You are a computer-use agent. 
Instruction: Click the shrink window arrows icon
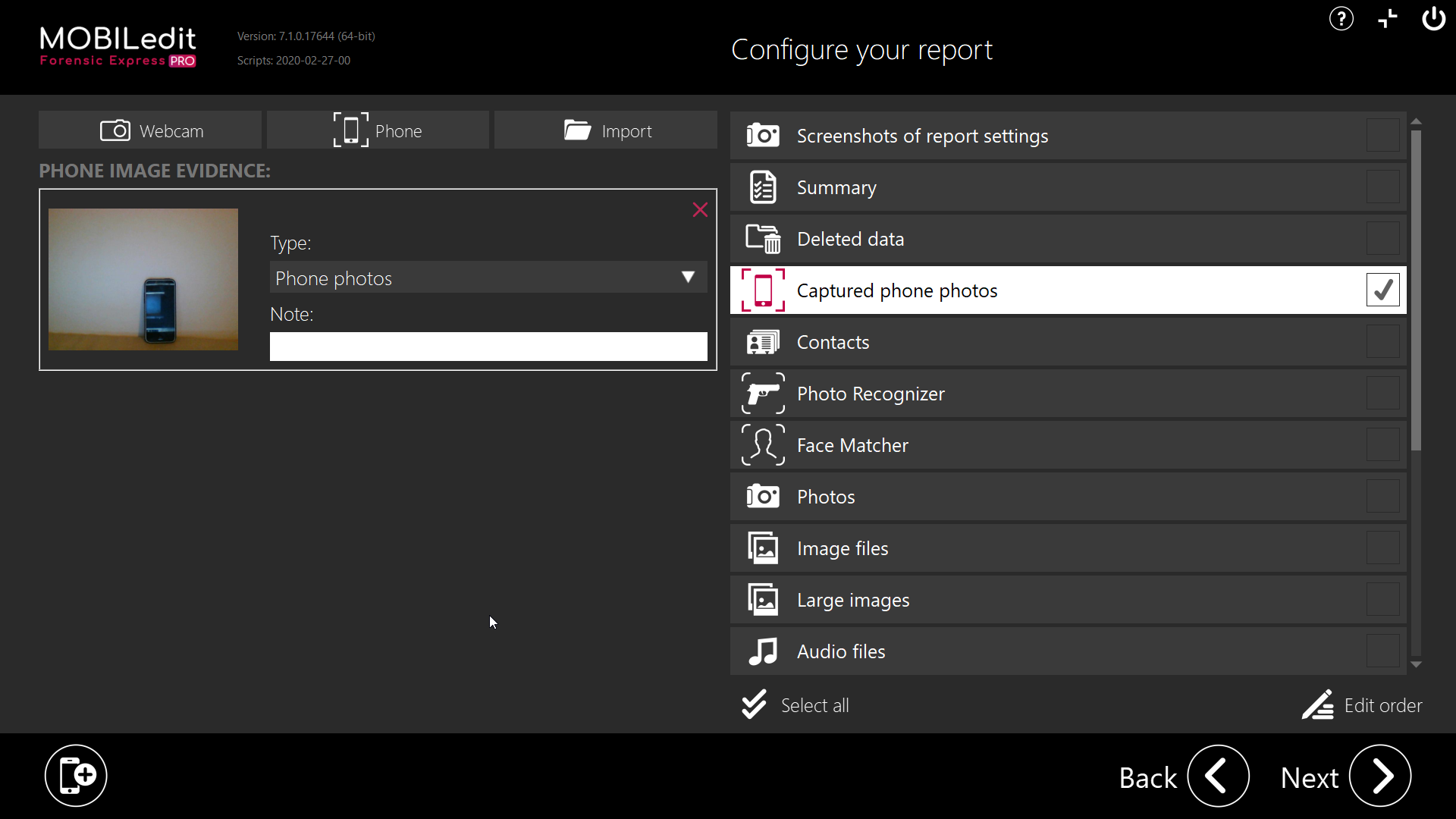click(x=1387, y=19)
